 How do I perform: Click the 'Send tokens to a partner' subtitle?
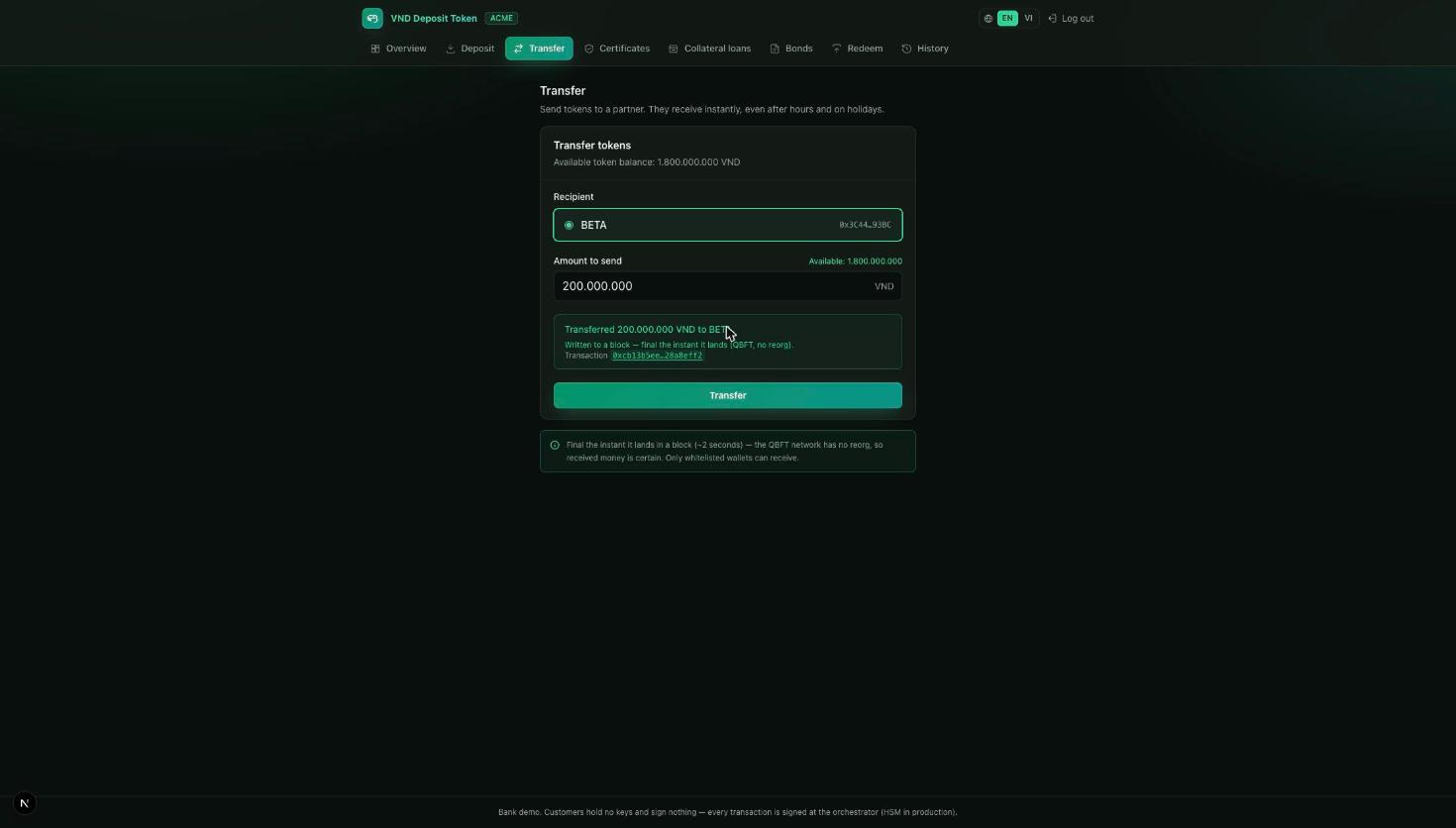tap(712, 109)
